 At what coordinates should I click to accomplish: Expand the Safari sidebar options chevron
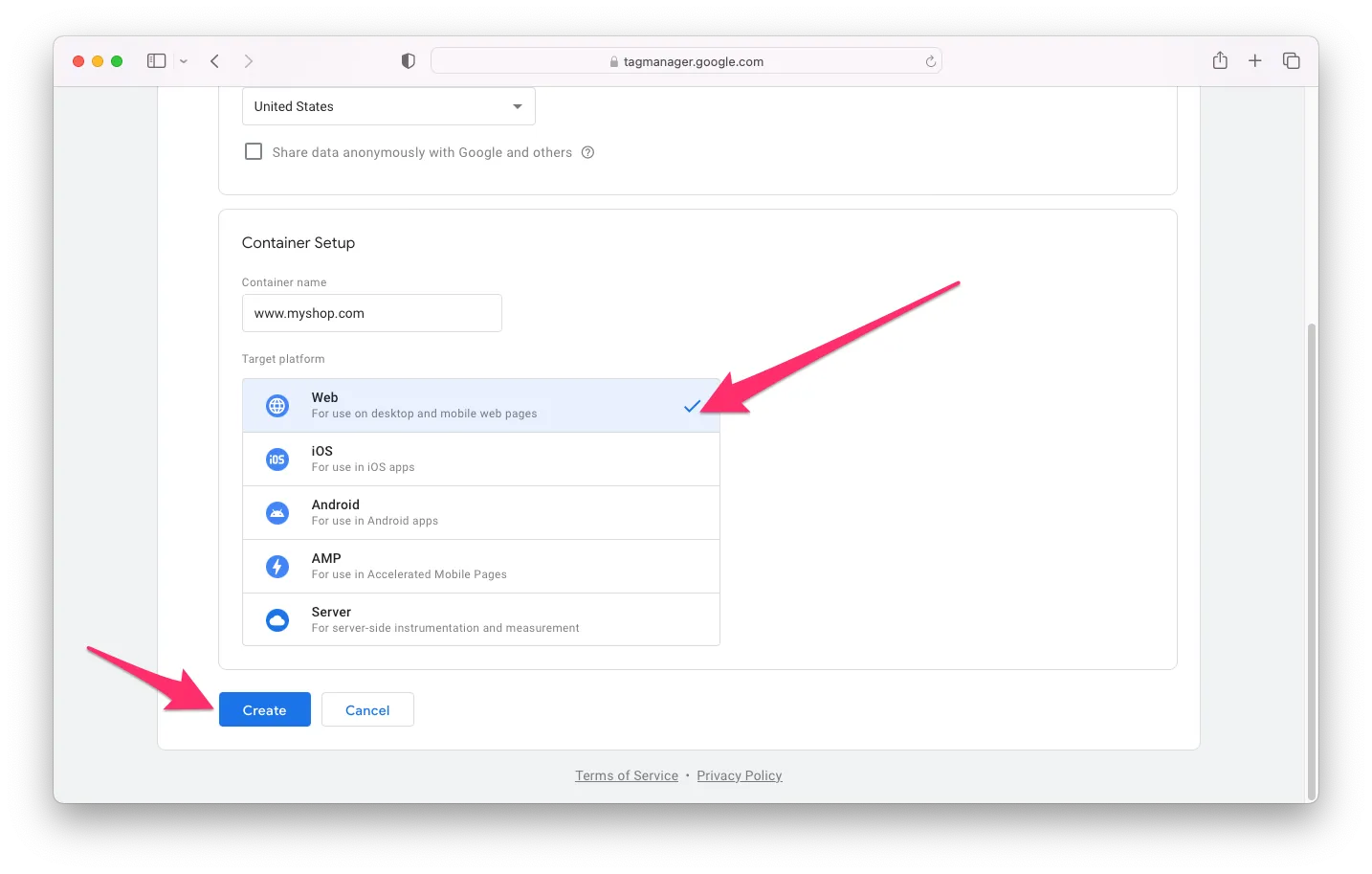click(184, 61)
